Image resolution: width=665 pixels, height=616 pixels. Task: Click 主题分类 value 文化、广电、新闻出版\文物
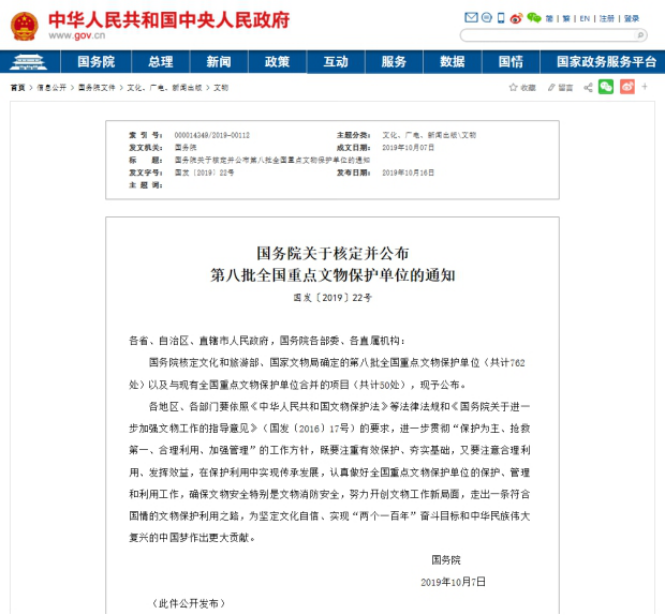click(429, 135)
